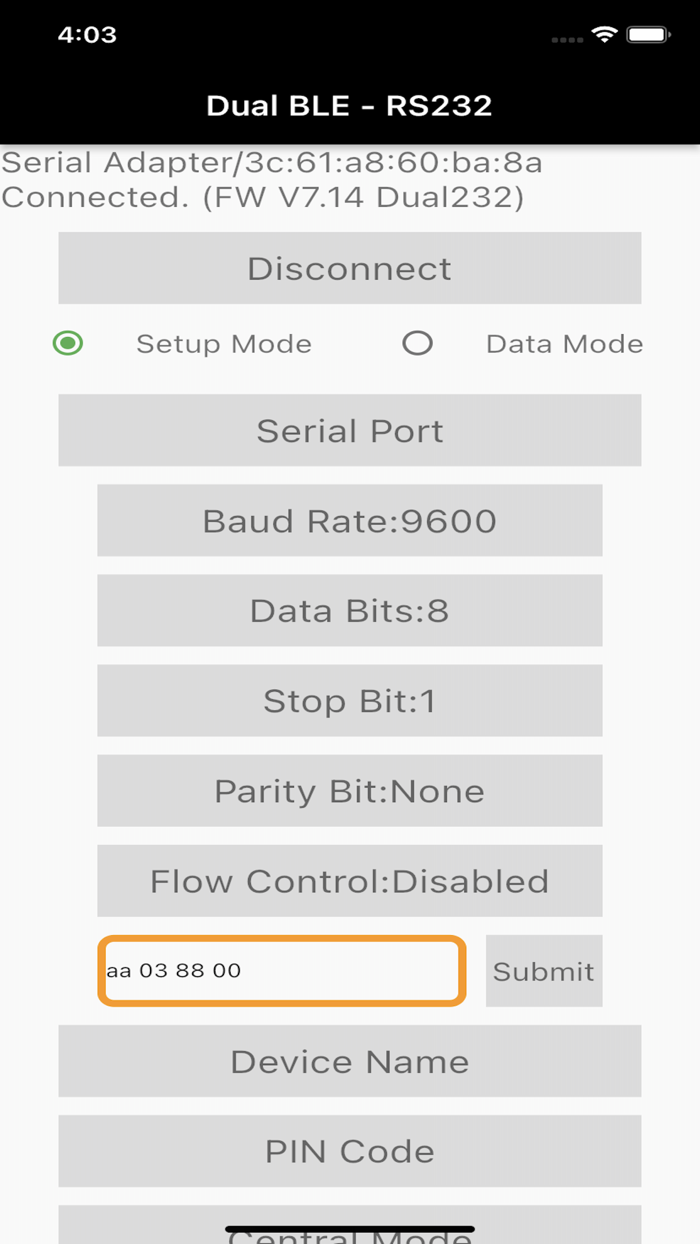Open the Flow Control:Disabled selector
This screenshot has height=1244, width=700.
350,880
